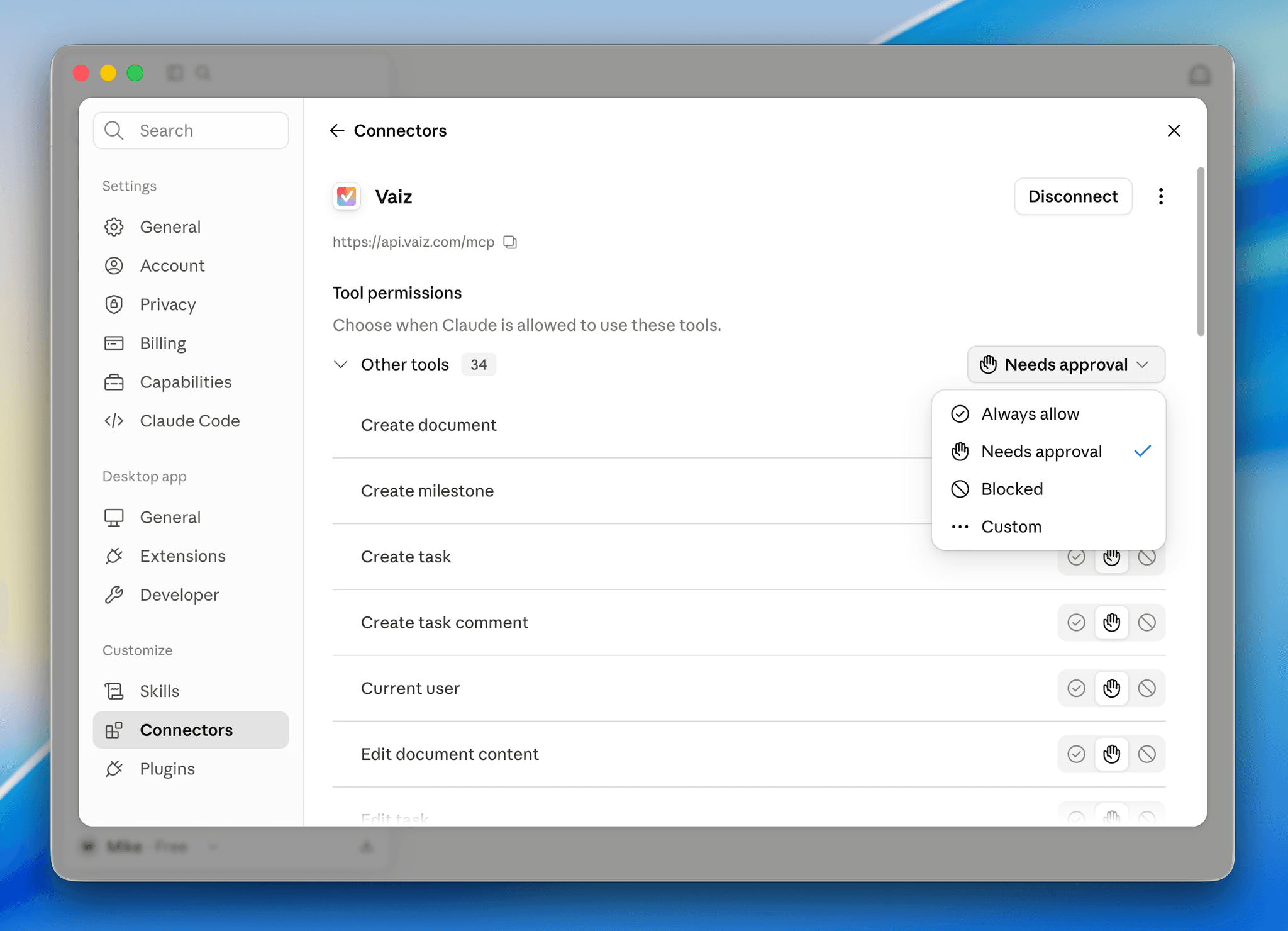Click the https://api.vaiz.com/mcp URL text
Screen dimensions: 1288x931
pos(413,242)
